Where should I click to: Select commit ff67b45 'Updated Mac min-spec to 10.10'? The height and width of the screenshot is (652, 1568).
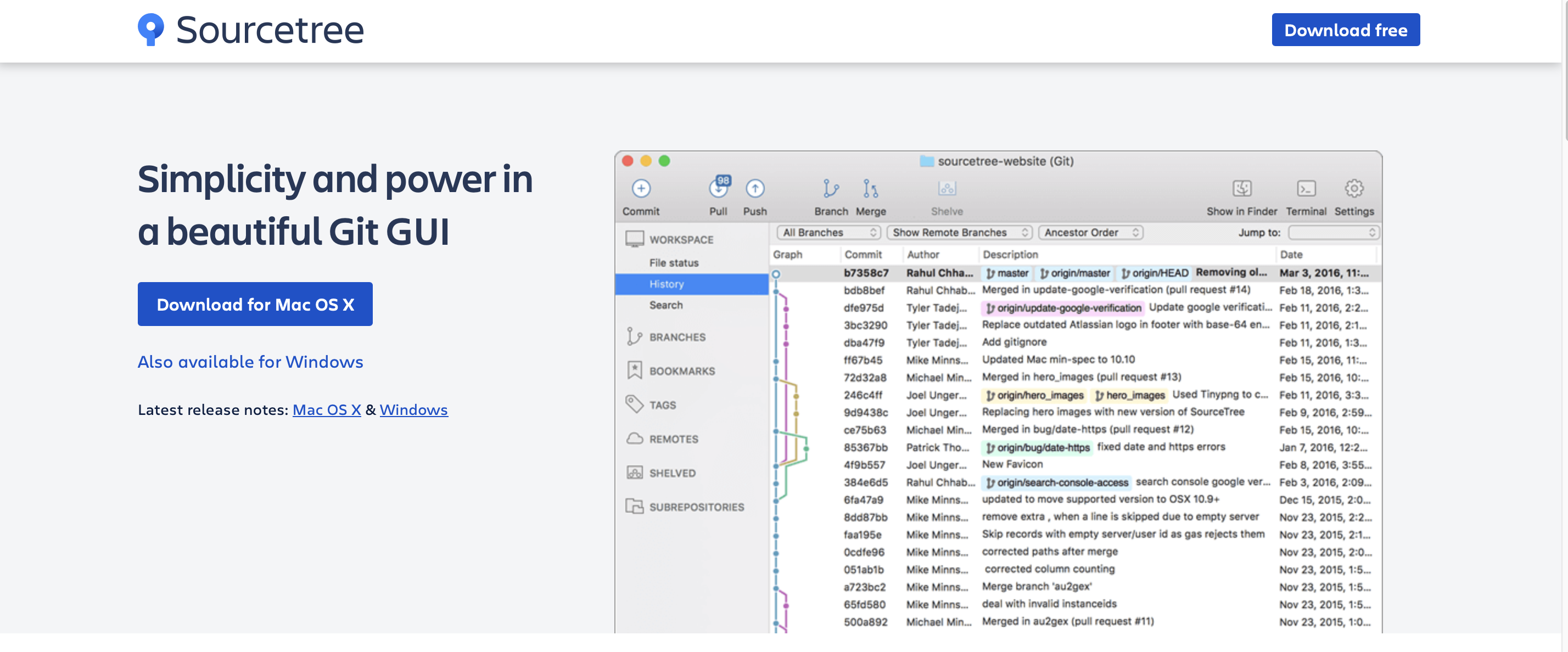point(1075,361)
